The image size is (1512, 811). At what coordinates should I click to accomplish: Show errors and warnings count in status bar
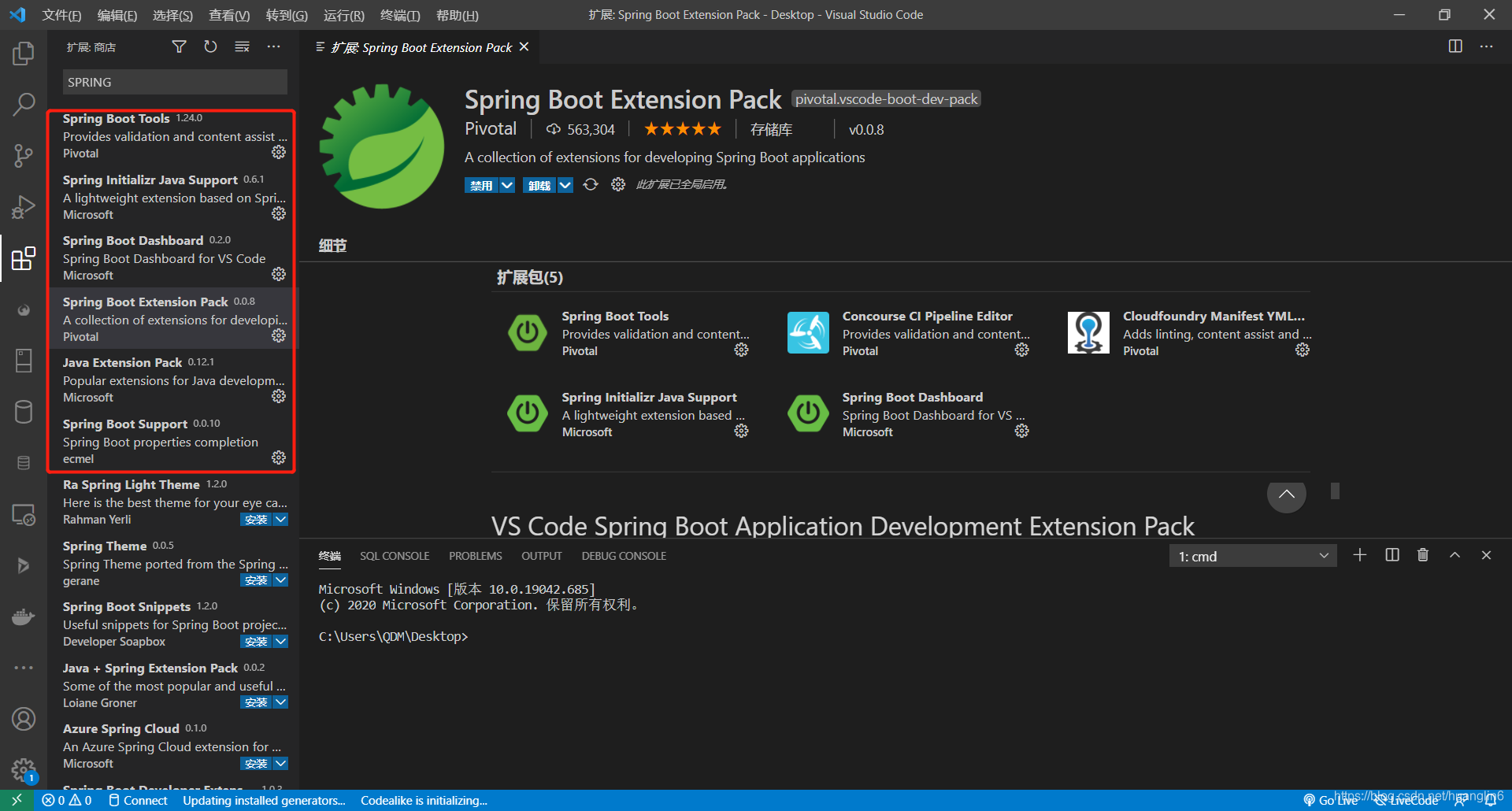coord(67,800)
